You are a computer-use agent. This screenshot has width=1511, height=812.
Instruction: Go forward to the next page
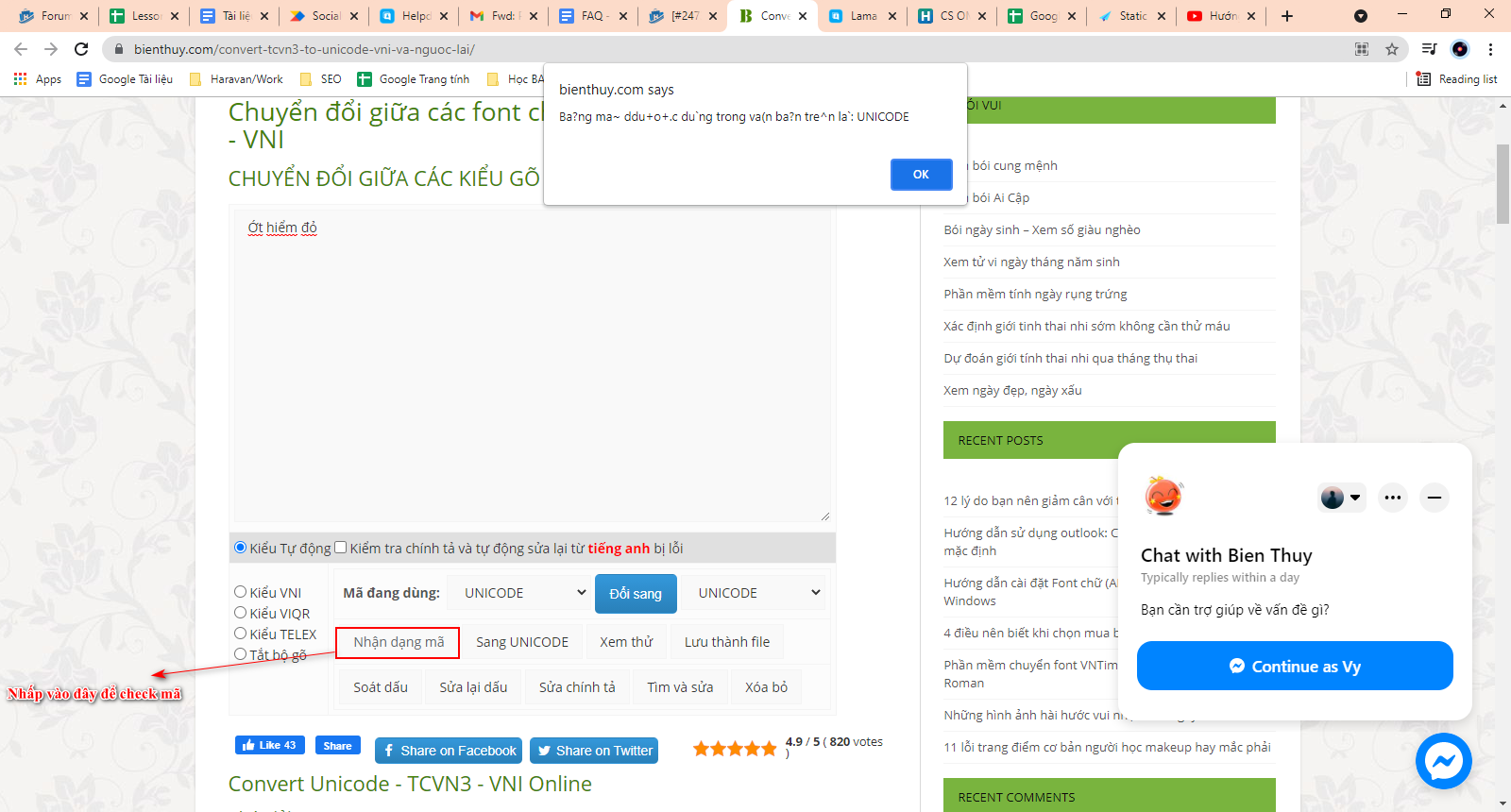pos(51,49)
